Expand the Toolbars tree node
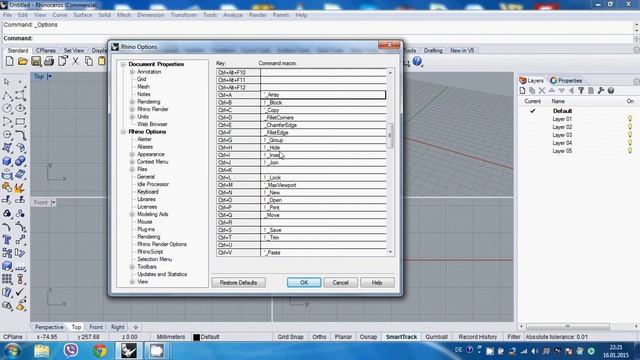This screenshot has height=360, width=640. [132, 267]
